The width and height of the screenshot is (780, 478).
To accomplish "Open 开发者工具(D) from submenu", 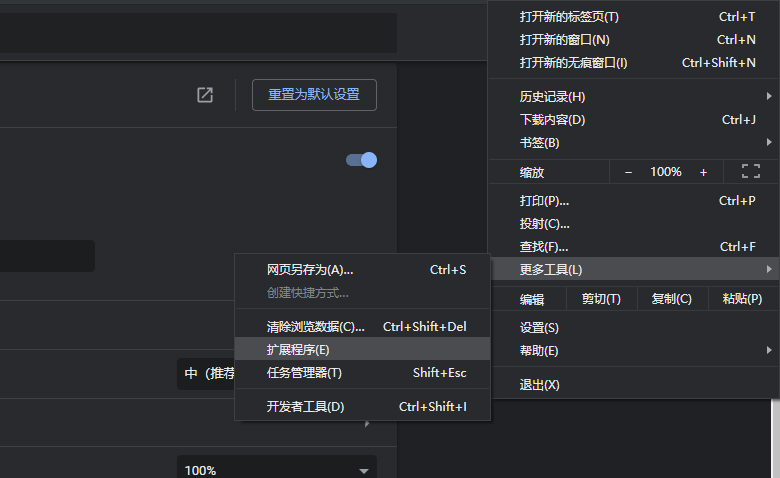I will click(363, 406).
